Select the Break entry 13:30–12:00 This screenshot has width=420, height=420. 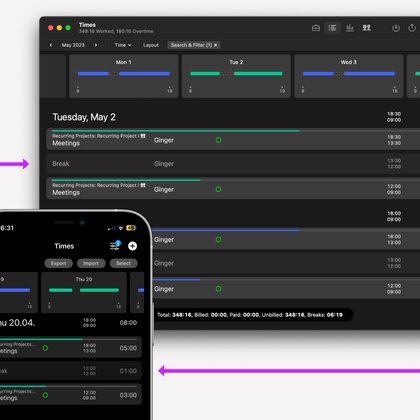coord(233,164)
